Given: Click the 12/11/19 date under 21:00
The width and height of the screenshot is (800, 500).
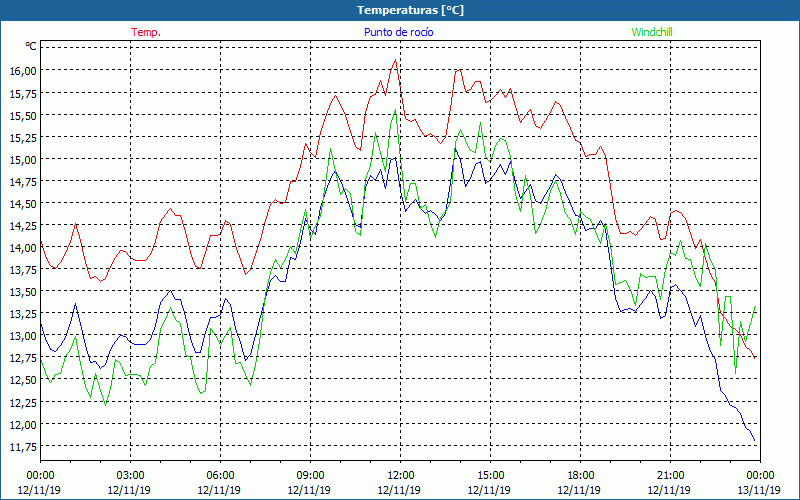Looking at the screenshot, I should pyautogui.click(x=669, y=490).
